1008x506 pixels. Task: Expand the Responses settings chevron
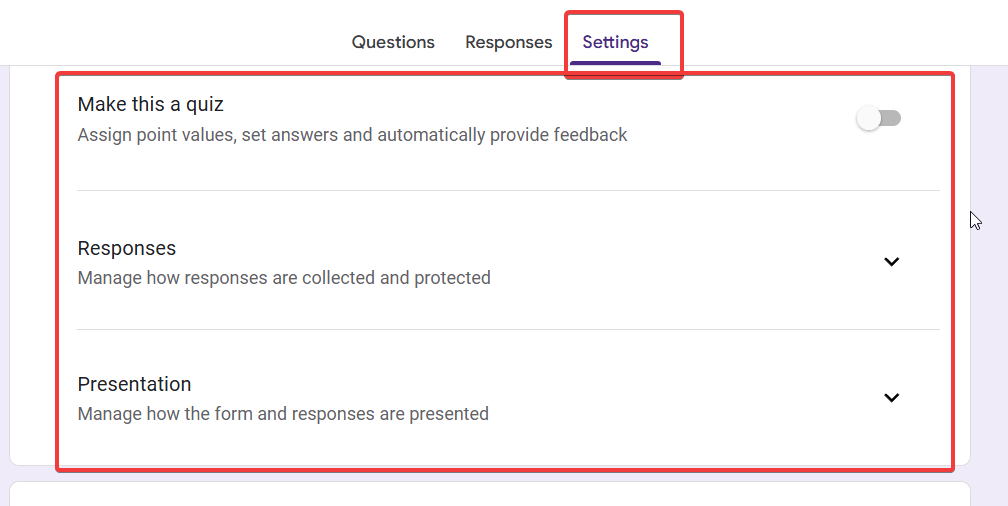[x=892, y=262]
